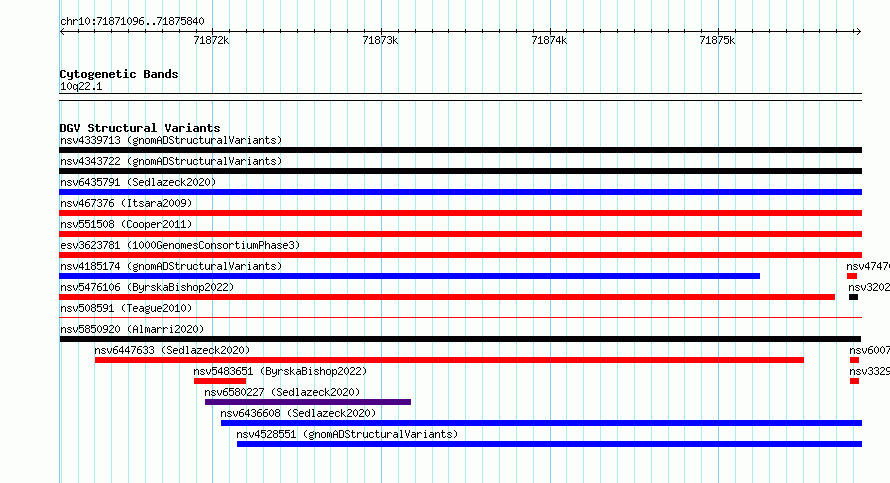Click the thin red line under nsv508591

pos(460,318)
